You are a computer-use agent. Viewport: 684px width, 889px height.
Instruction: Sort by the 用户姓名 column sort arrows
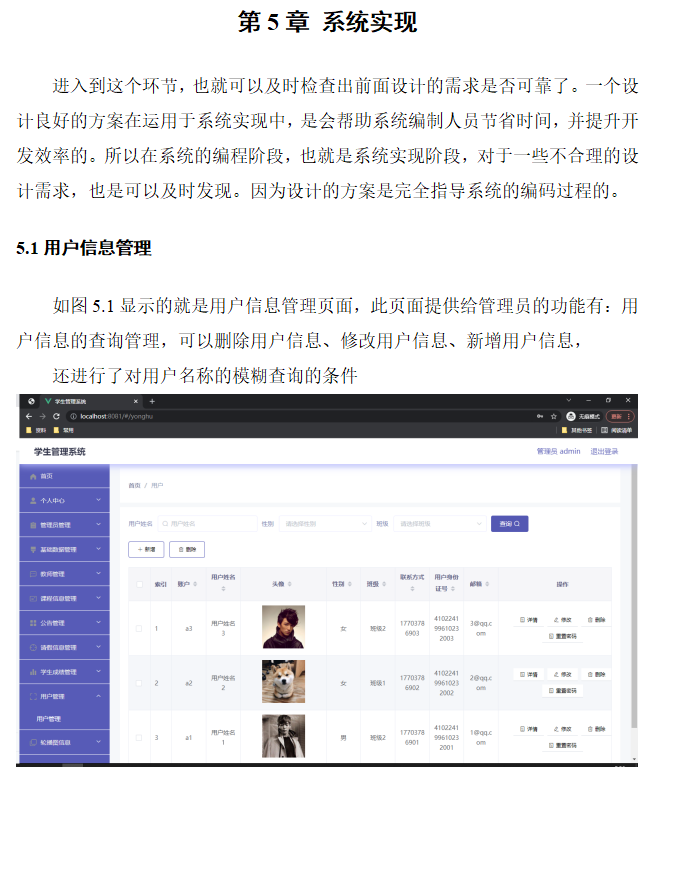click(x=223, y=589)
